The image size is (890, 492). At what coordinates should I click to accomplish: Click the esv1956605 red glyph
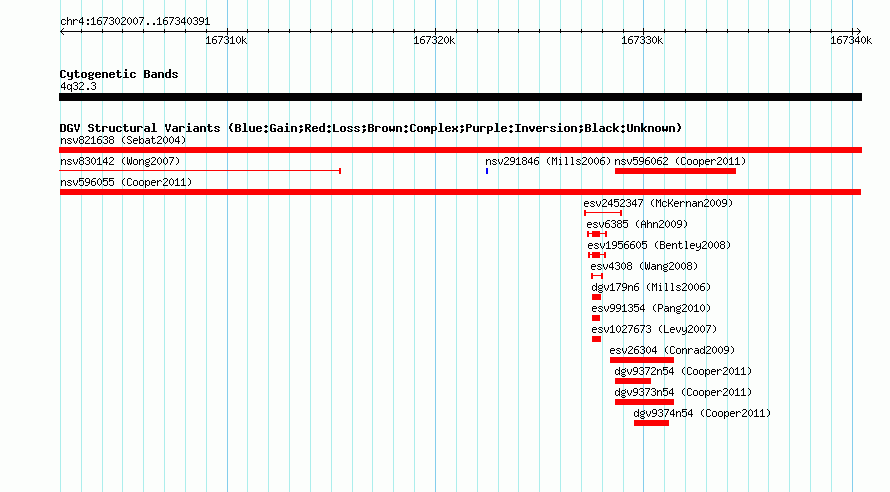pyautogui.click(x=597, y=255)
